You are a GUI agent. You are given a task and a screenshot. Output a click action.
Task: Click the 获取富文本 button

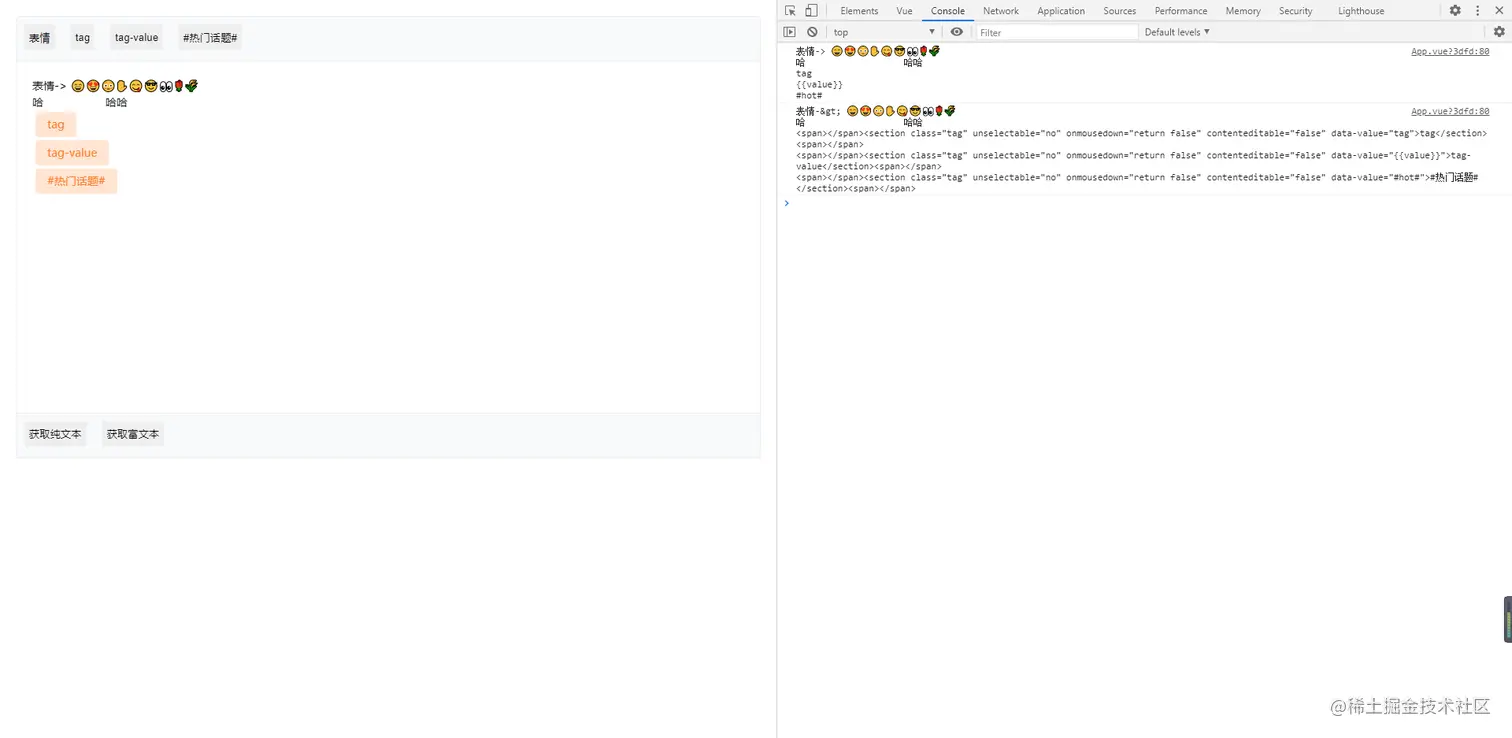[132, 434]
